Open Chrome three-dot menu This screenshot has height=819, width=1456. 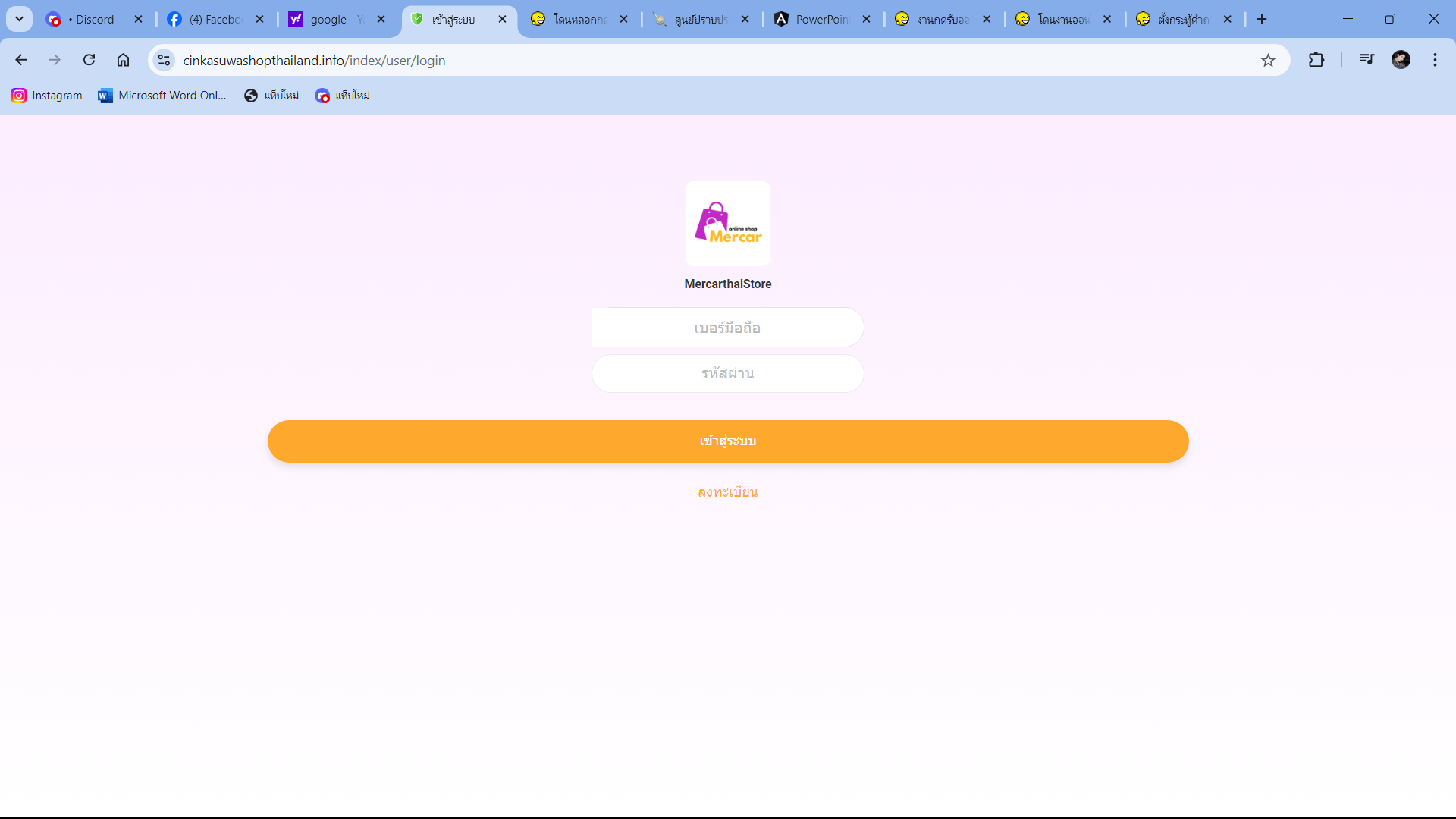tap(1435, 60)
